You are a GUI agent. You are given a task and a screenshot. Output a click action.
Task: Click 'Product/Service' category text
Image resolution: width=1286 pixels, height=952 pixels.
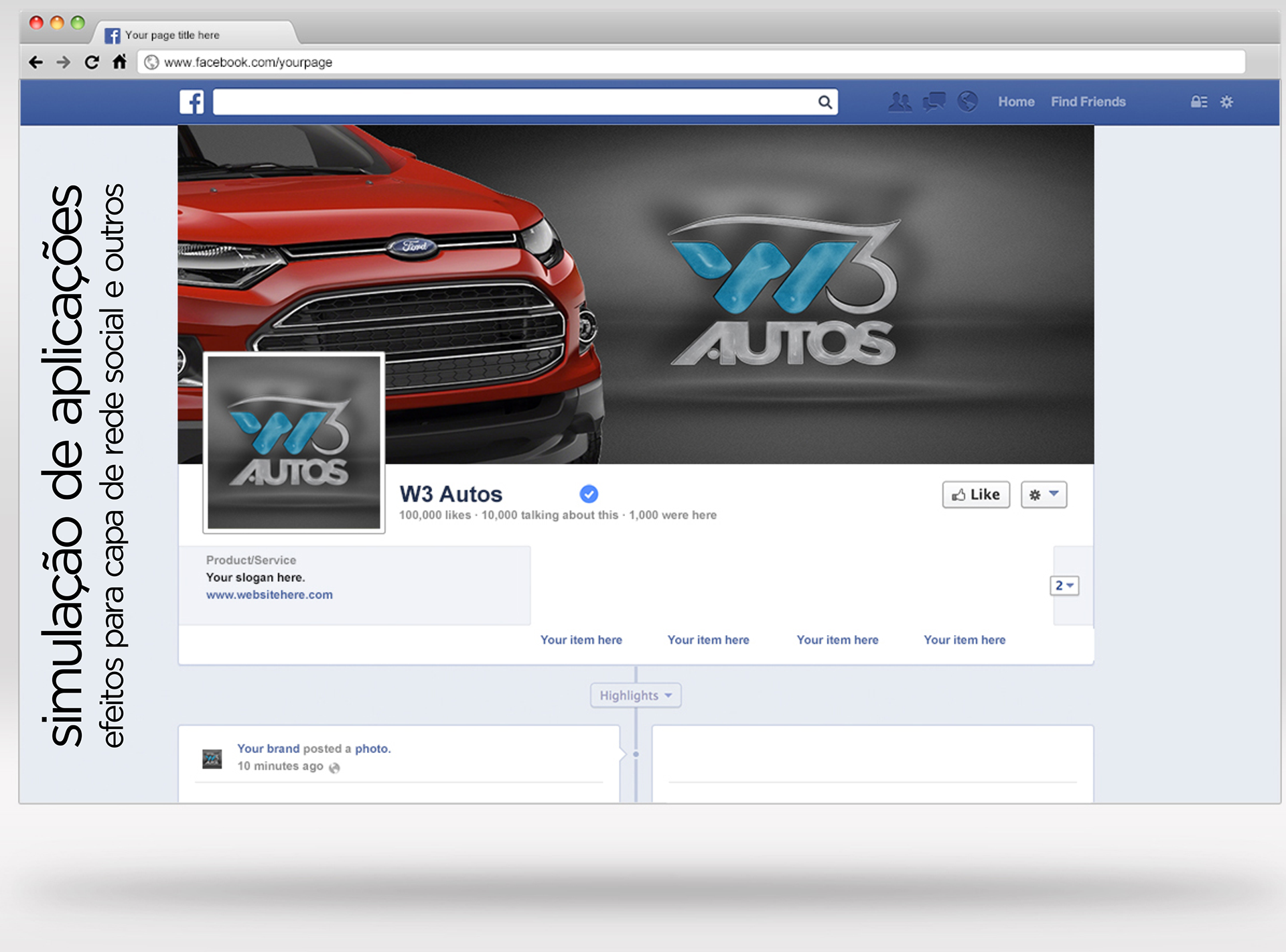251,560
